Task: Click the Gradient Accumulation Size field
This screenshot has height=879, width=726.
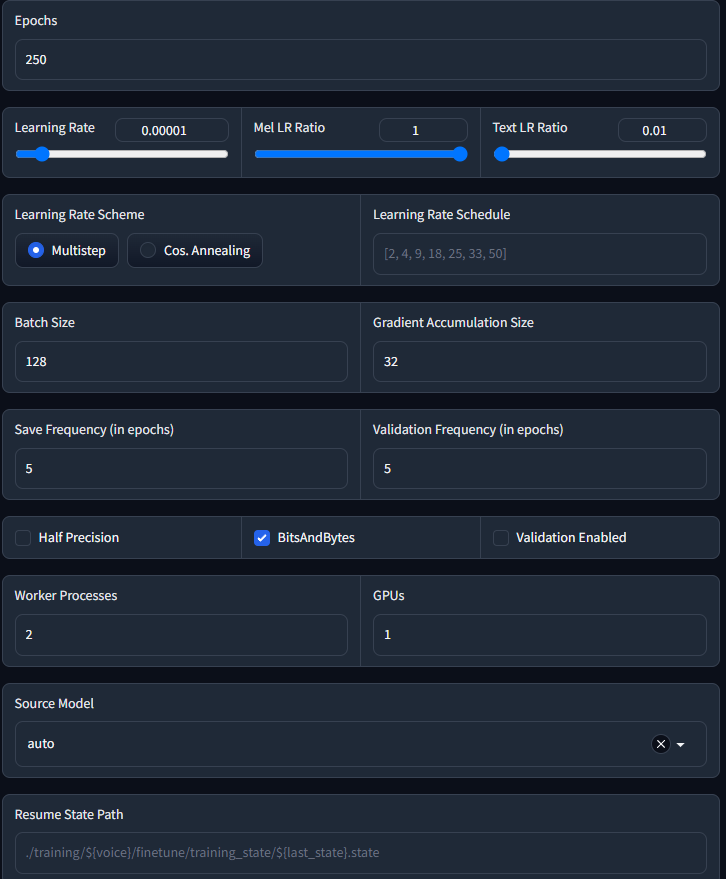Action: pyautogui.click(x=539, y=362)
